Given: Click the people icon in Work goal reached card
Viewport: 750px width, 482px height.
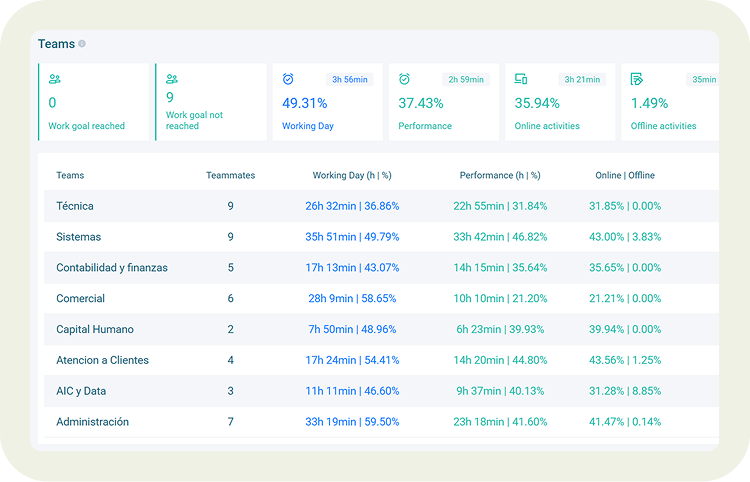Looking at the screenshot, I should click(54, 79).
